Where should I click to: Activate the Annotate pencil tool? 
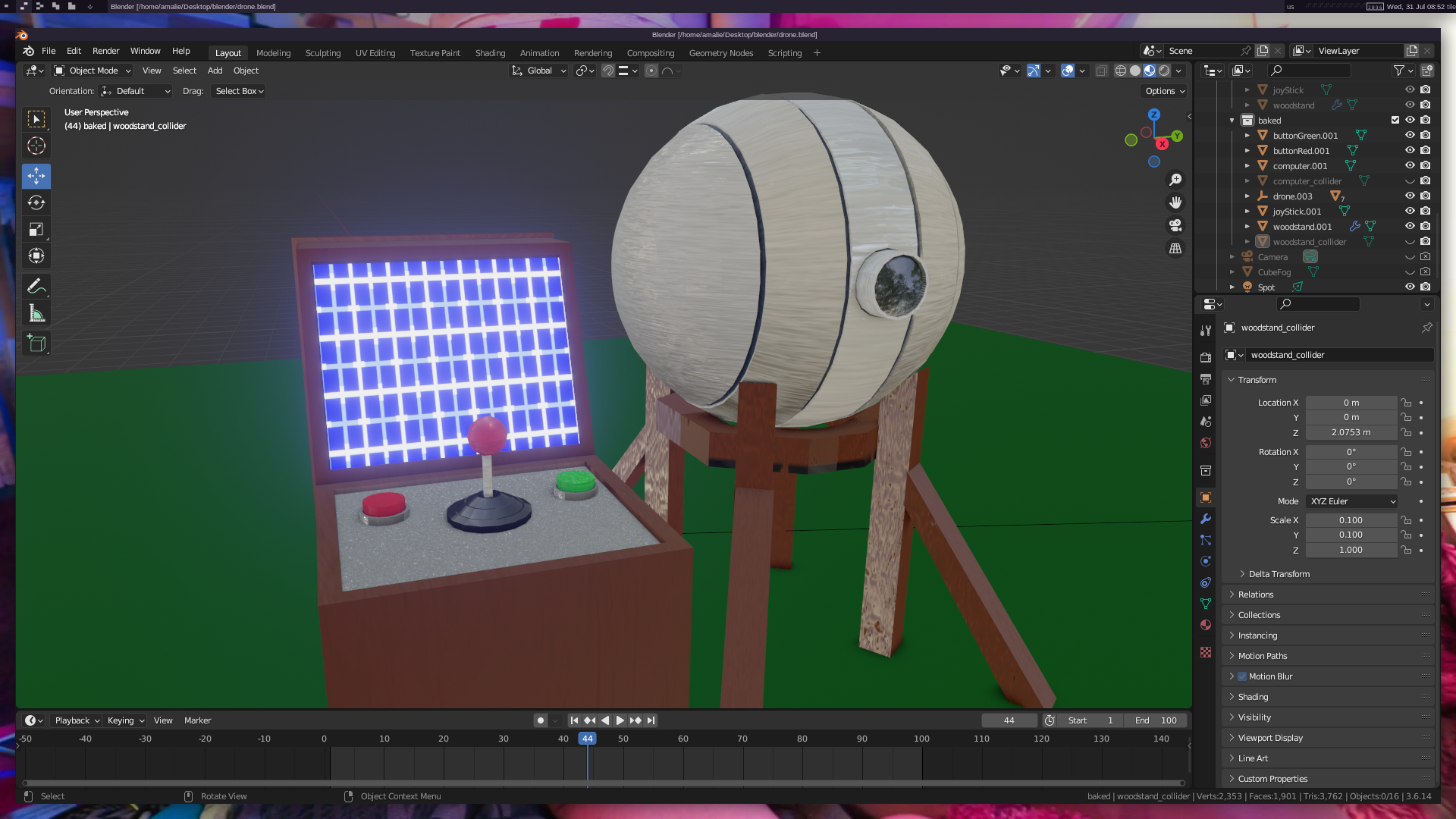click(36, 286)
